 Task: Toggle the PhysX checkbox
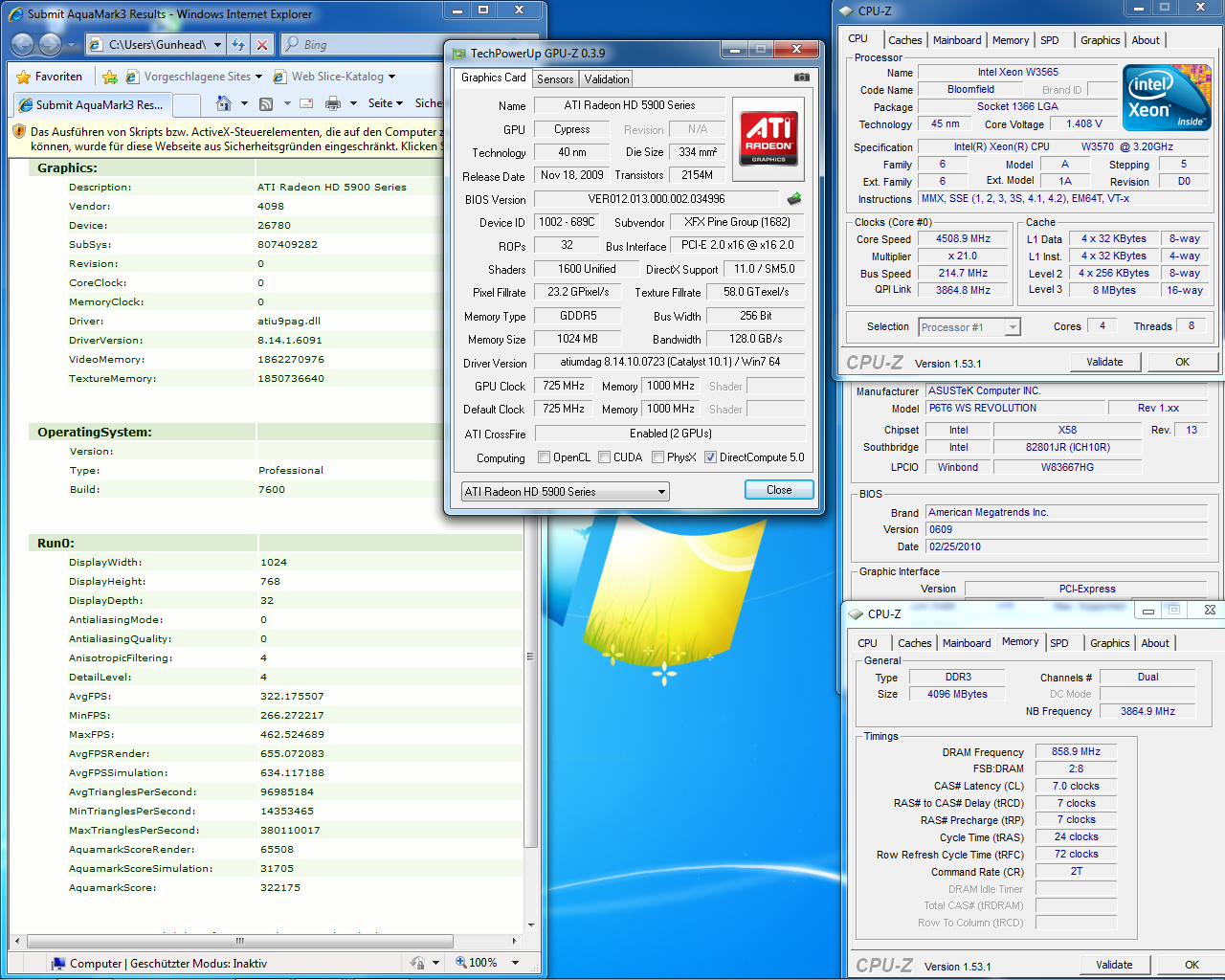(x=657, y=457)
